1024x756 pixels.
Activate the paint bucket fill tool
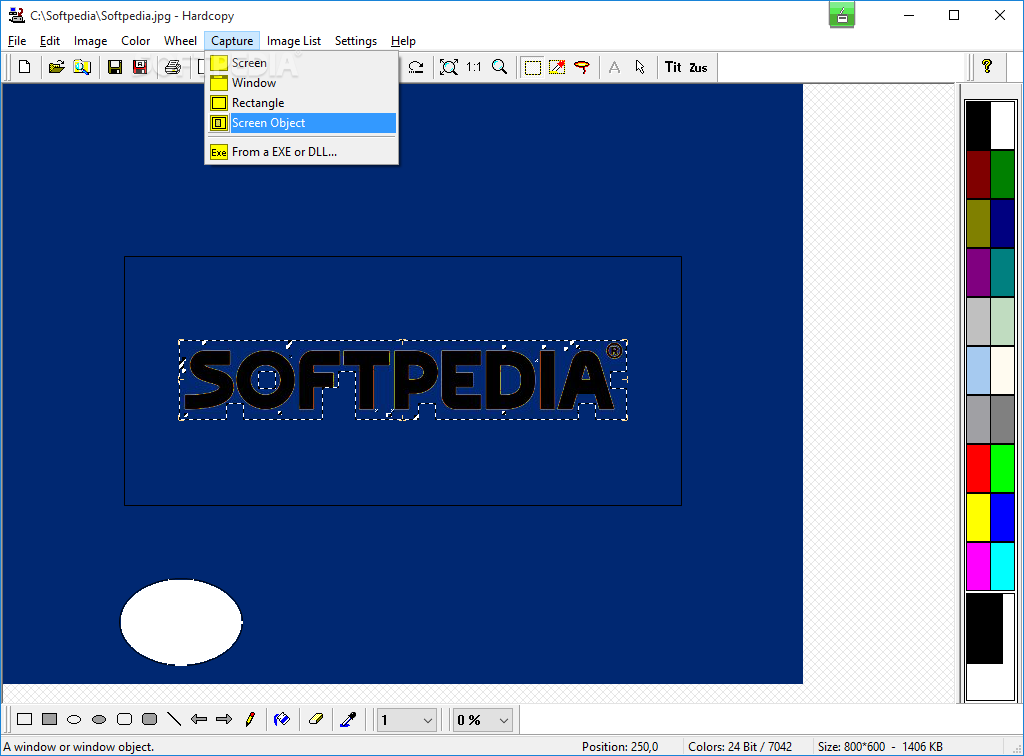click(x=282, y=719)
